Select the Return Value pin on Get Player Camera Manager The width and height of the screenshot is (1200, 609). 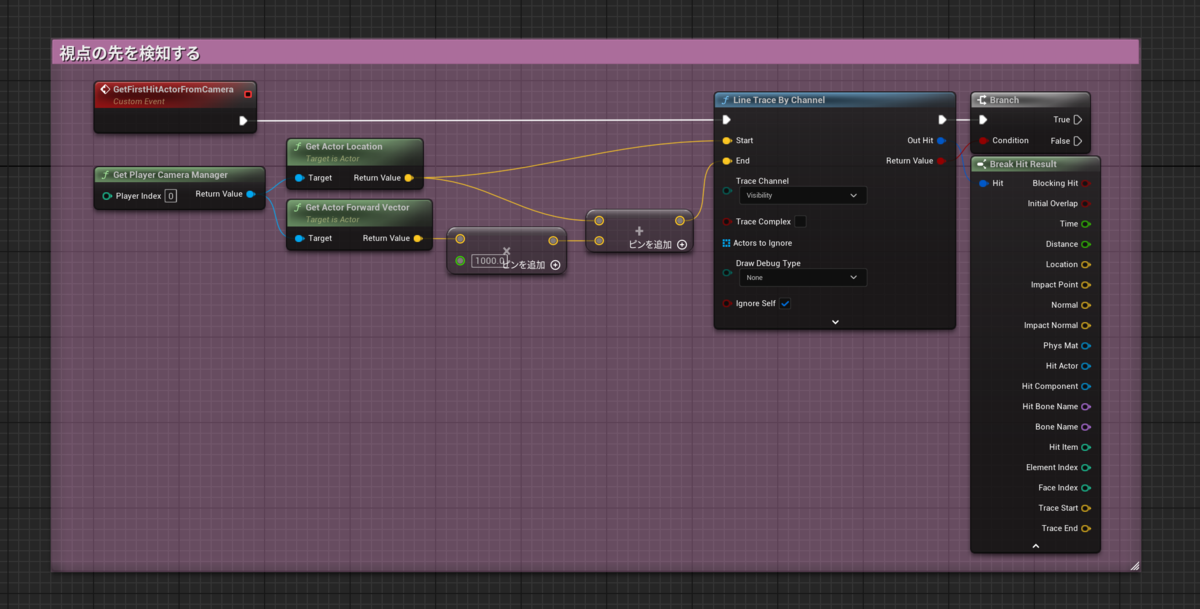250,194
